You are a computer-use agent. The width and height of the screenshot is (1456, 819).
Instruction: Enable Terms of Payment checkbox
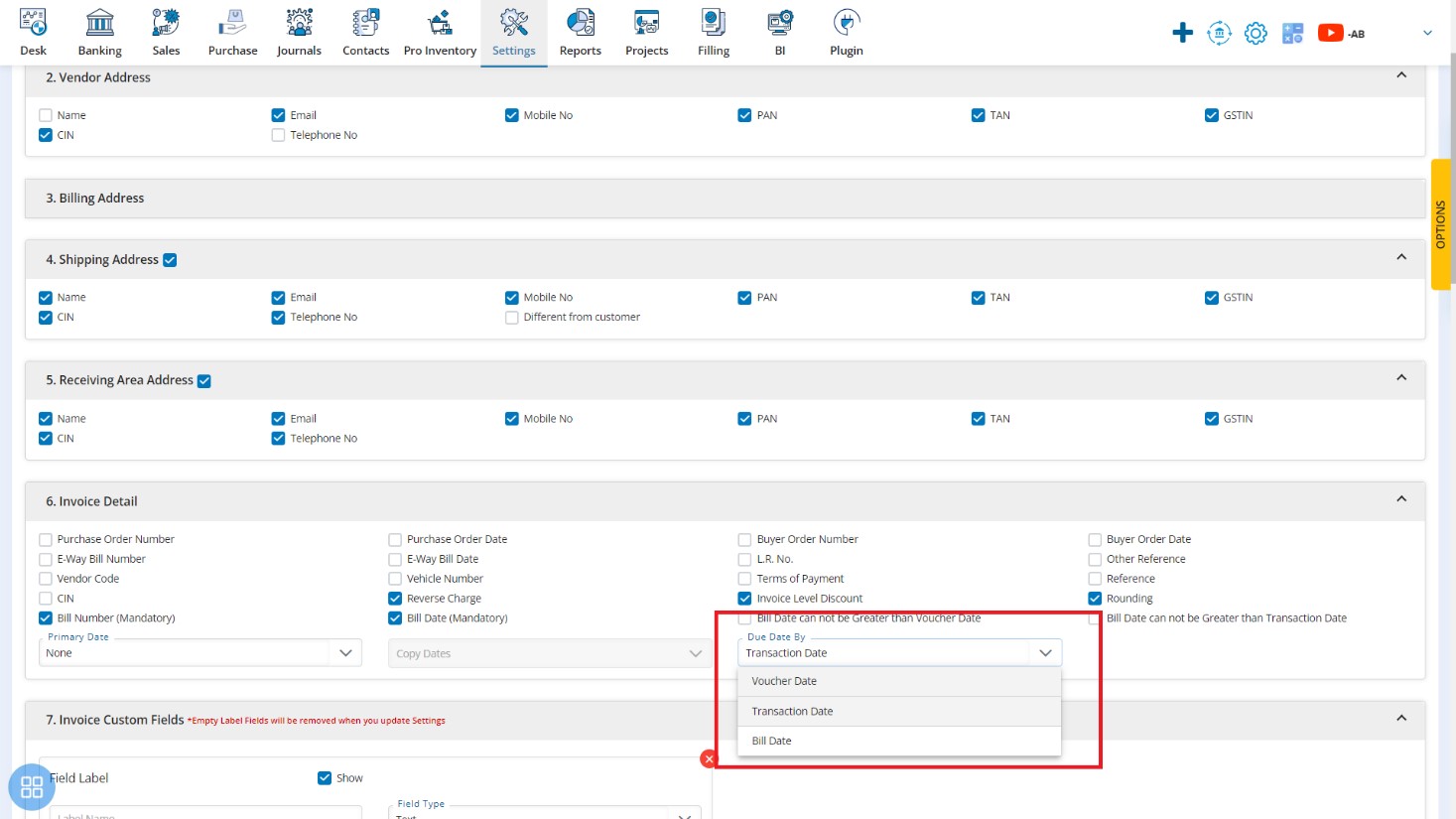(x=744, y=579)
